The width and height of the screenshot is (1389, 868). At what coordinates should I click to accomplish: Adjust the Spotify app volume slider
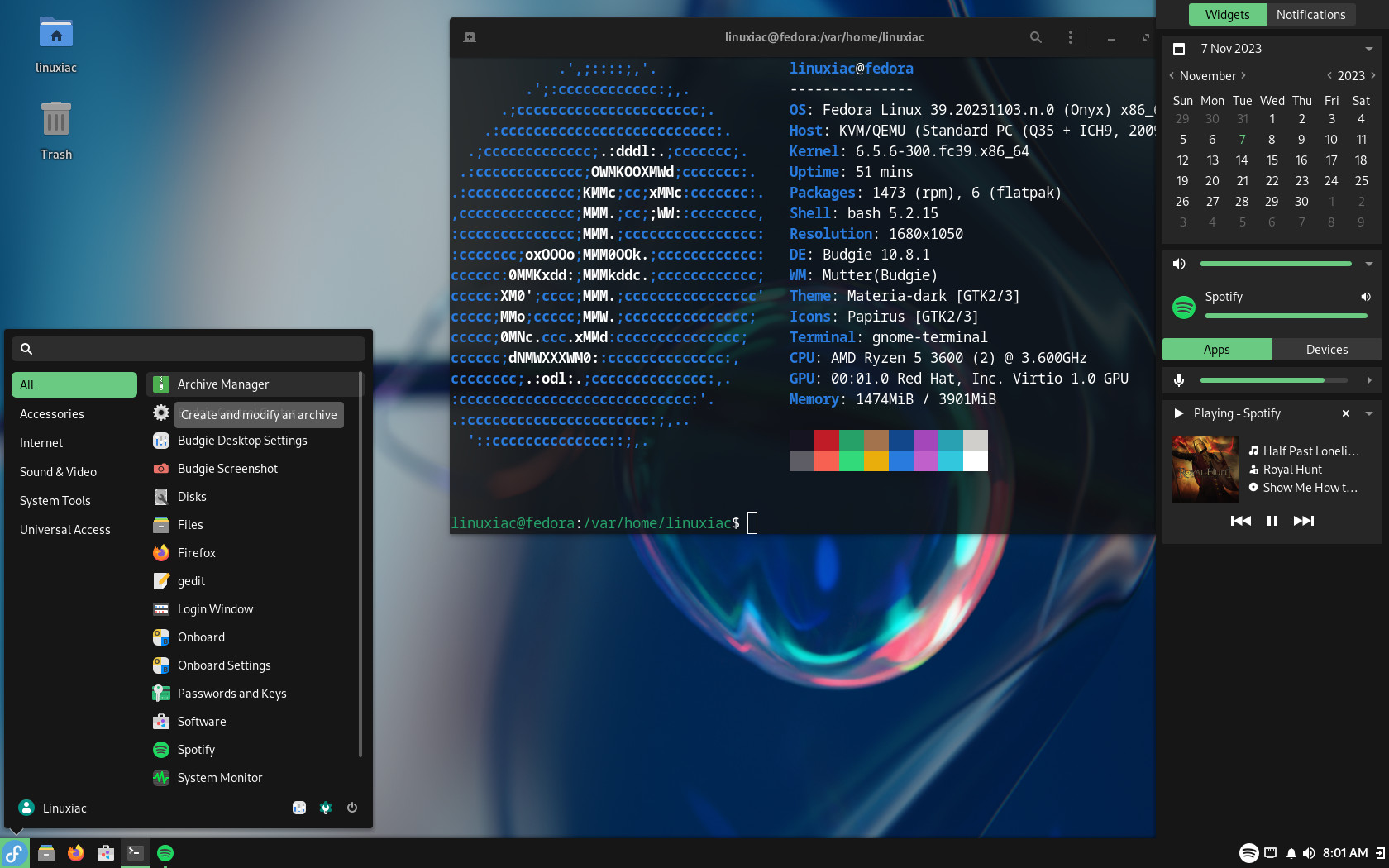[1286, 316]
